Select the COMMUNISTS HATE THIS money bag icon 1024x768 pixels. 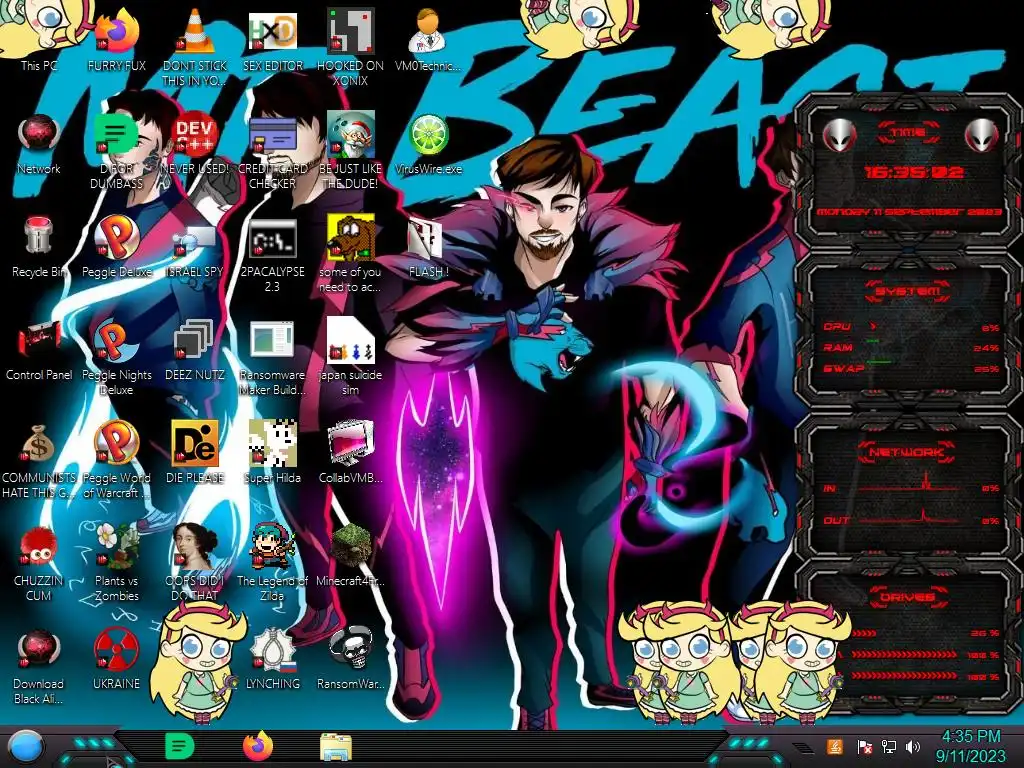click(x=39, y=460)
